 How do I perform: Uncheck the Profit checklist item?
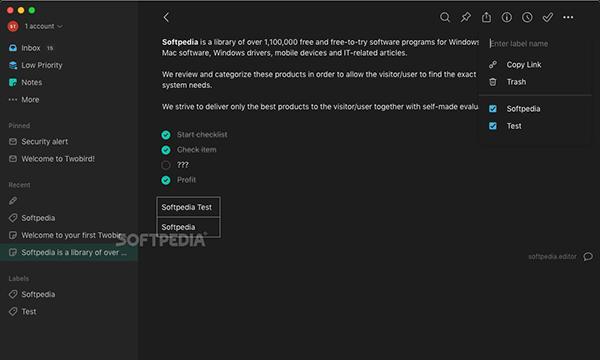(166, 180)
